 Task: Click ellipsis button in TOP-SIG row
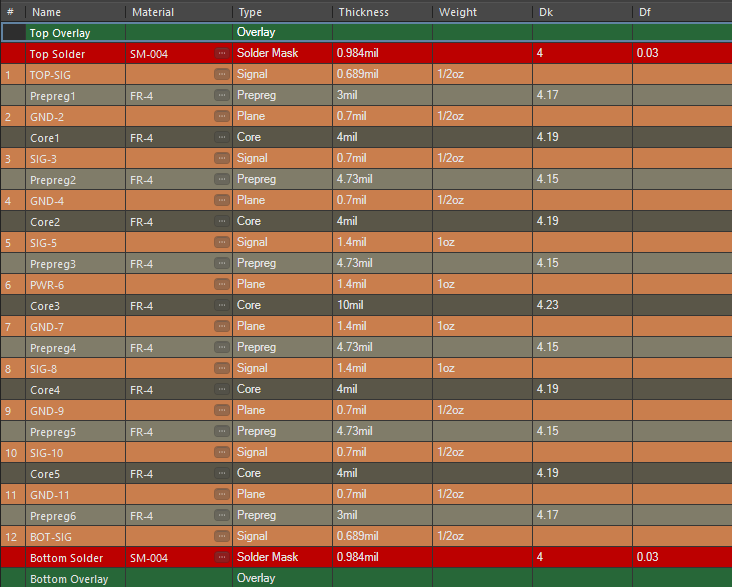coord(221,75)
